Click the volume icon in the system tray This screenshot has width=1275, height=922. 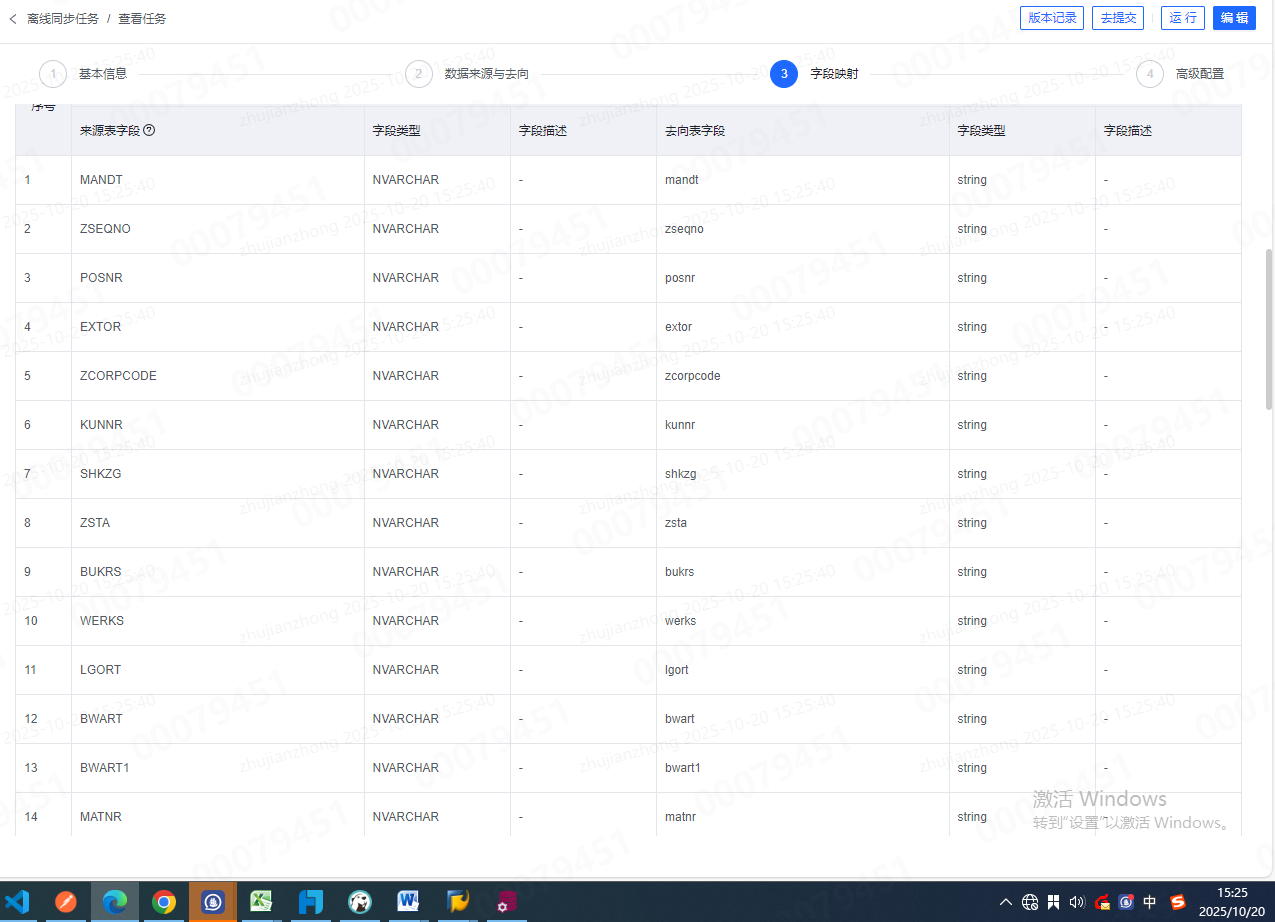click(x=1077, y=902)
